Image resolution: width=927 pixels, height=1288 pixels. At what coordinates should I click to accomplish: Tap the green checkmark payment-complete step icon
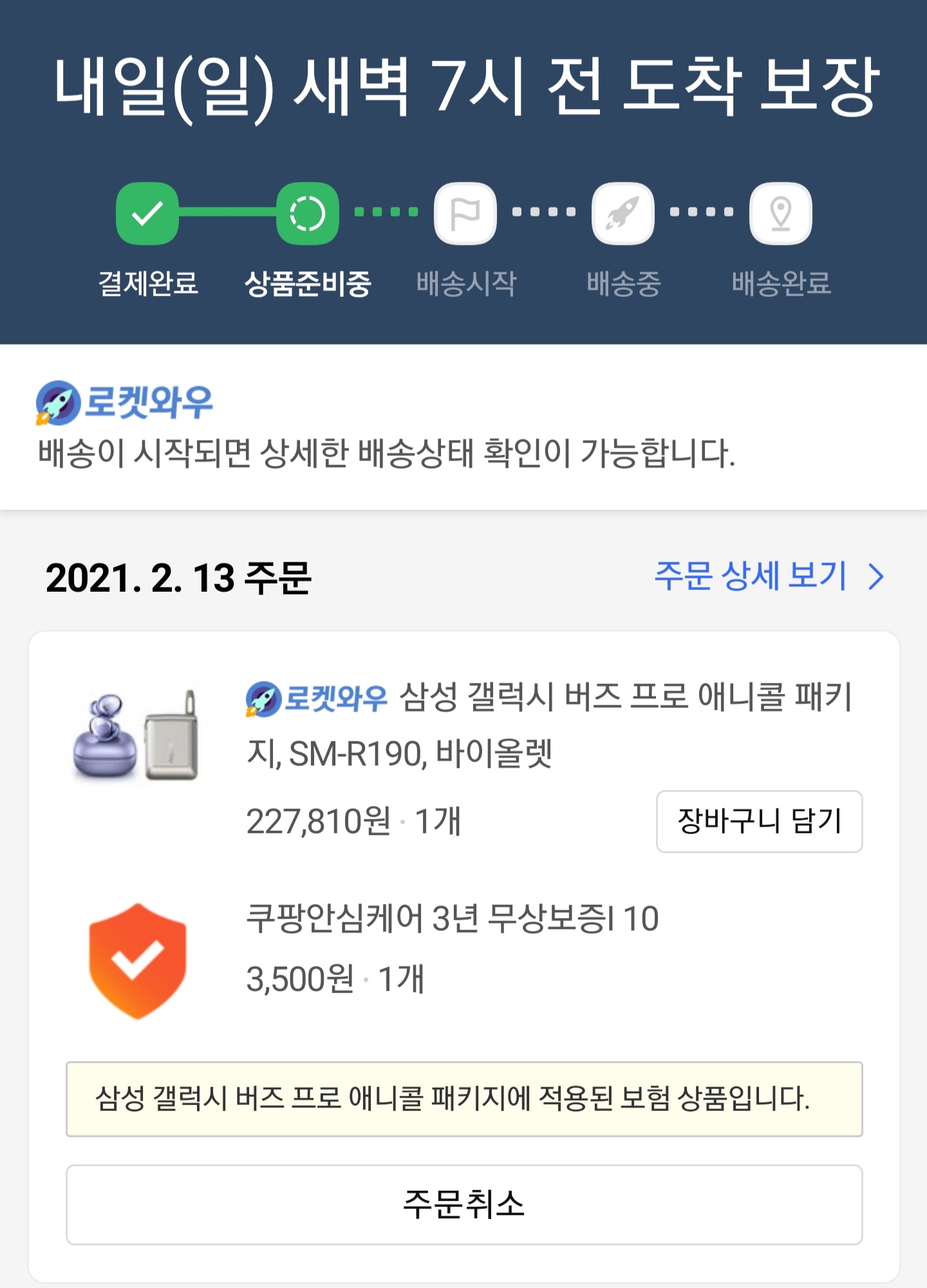point(147,213)
